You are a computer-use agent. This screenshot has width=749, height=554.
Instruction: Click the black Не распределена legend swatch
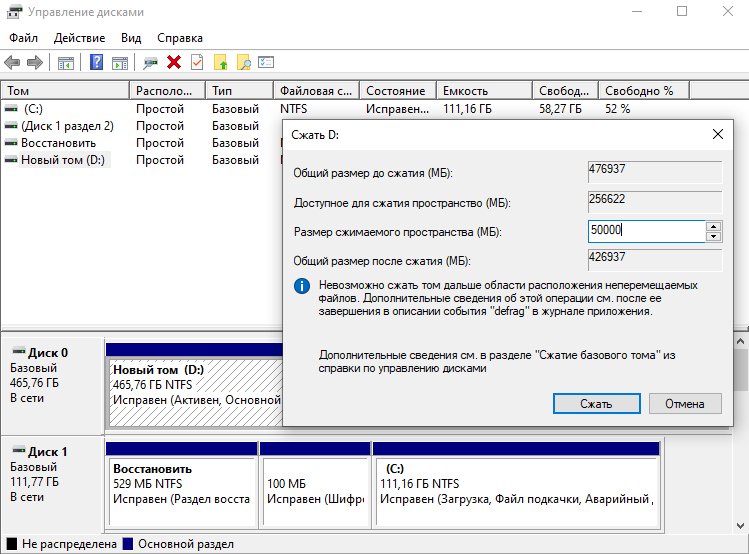(12, 544)
